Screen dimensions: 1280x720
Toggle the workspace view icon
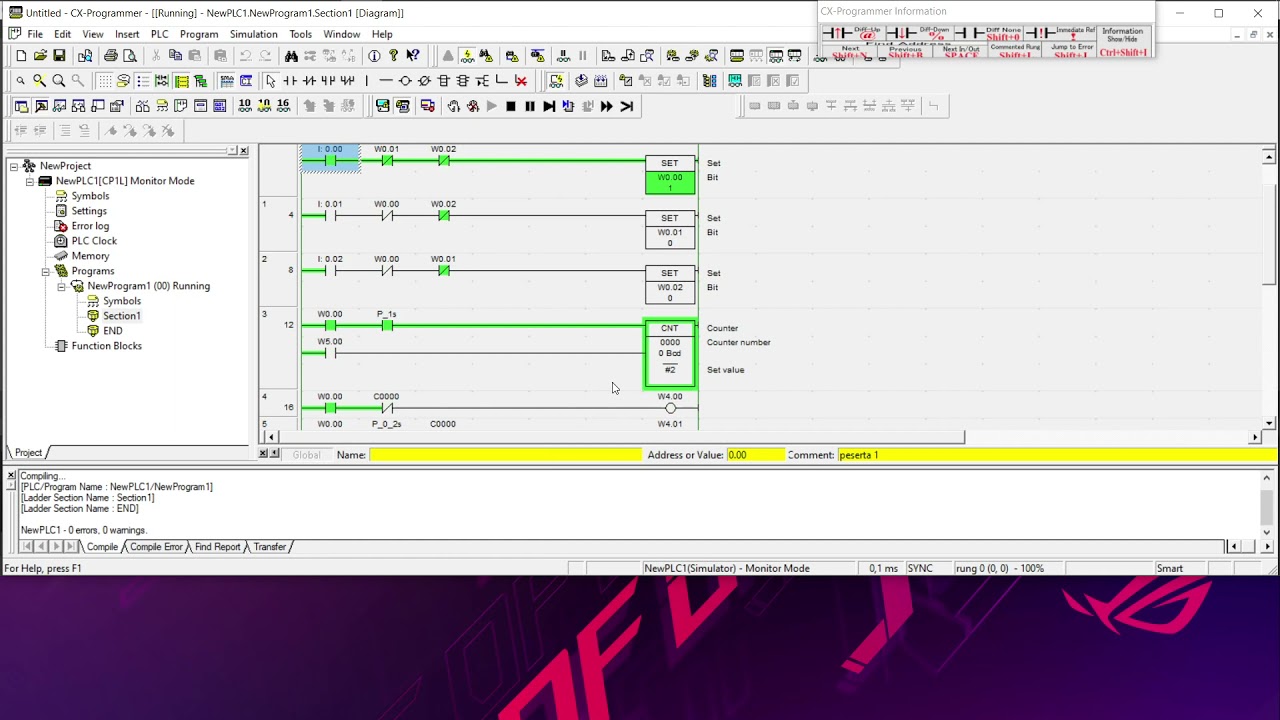[22, 106]
